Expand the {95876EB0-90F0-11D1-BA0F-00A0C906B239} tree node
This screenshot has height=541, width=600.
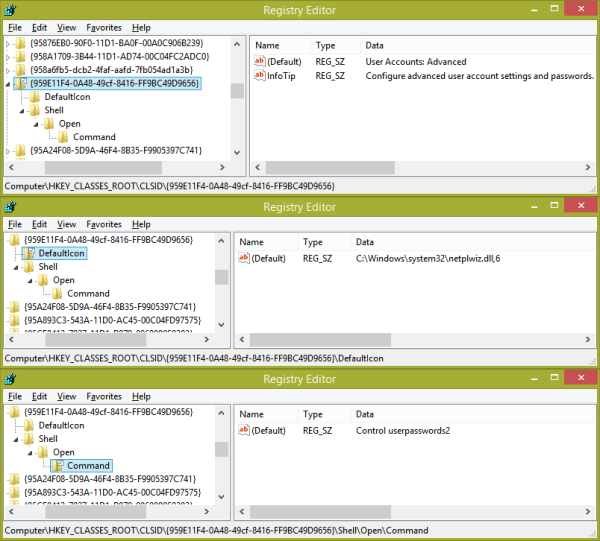pos(9,44)
